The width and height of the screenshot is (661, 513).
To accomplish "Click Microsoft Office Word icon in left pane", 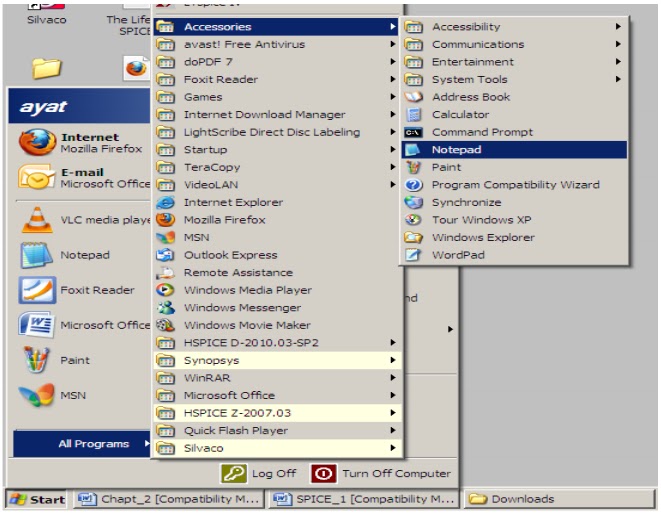I will tap(36, 325).
